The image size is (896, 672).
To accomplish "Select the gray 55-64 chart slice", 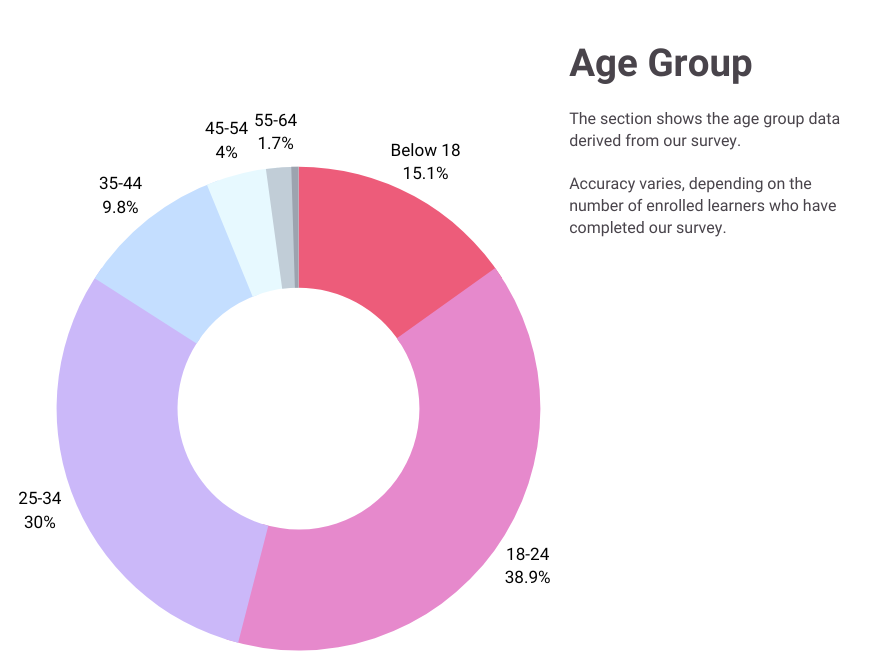I will (280, 227).
